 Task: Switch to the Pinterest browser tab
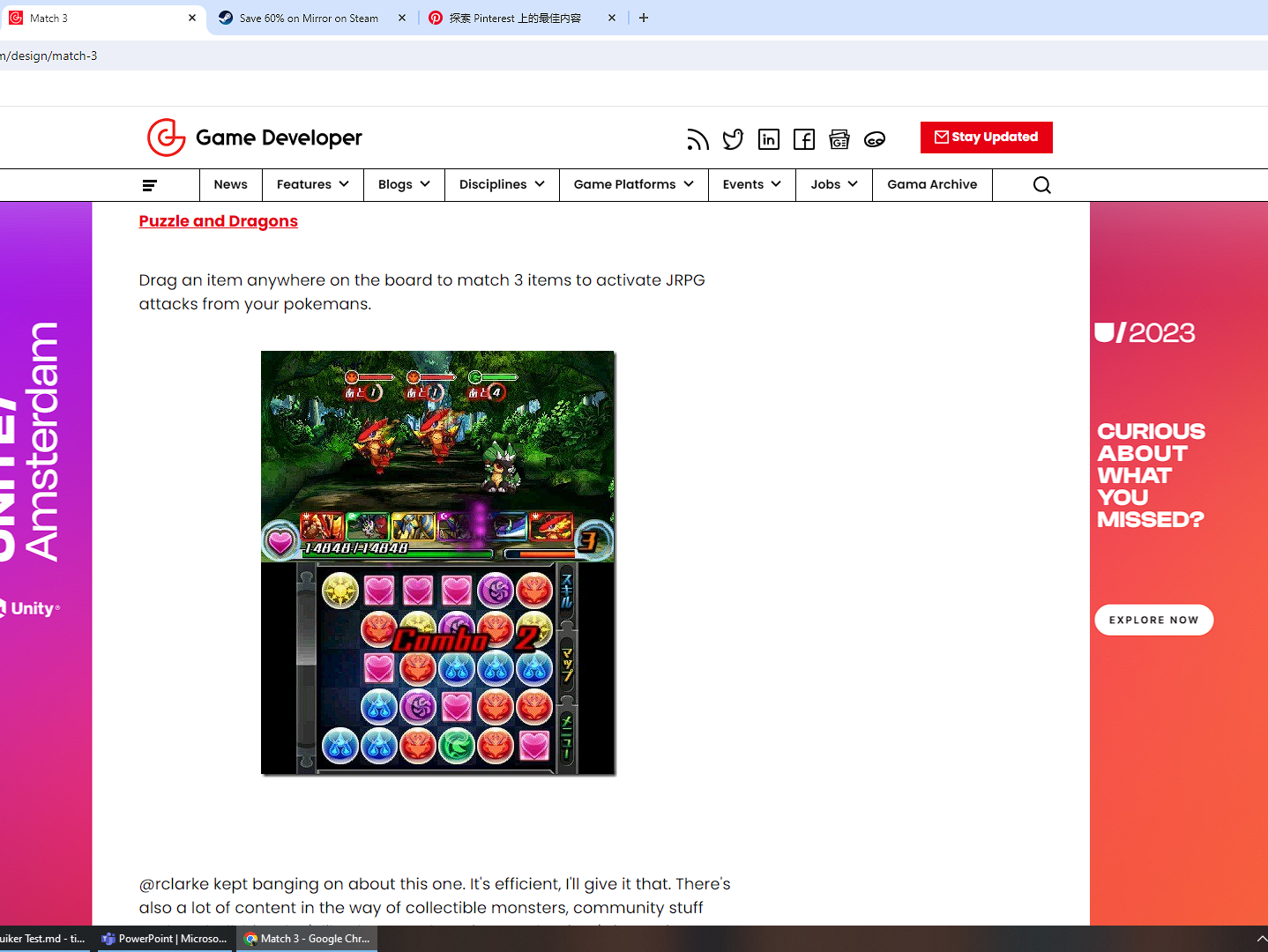(515, 18)
